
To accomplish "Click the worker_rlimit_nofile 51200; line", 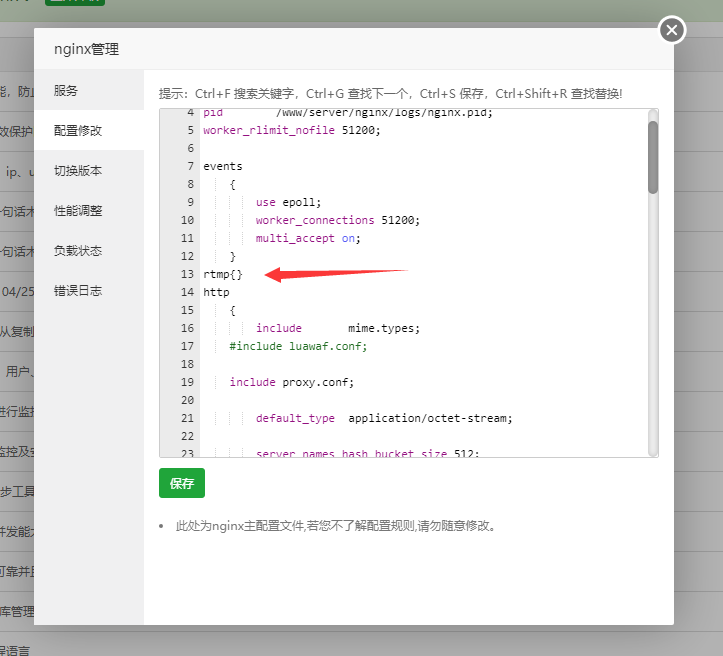I will click(x=292, y=130).
